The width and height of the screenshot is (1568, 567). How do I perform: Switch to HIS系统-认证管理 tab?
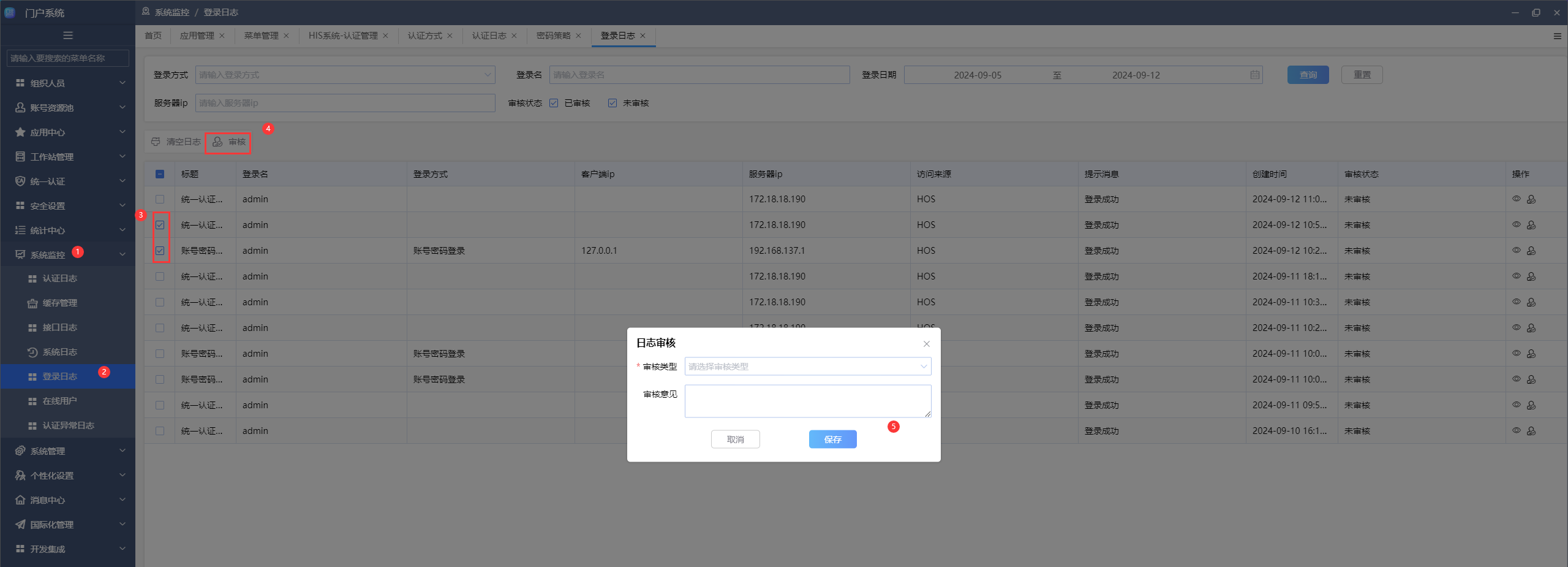point(343,36)
